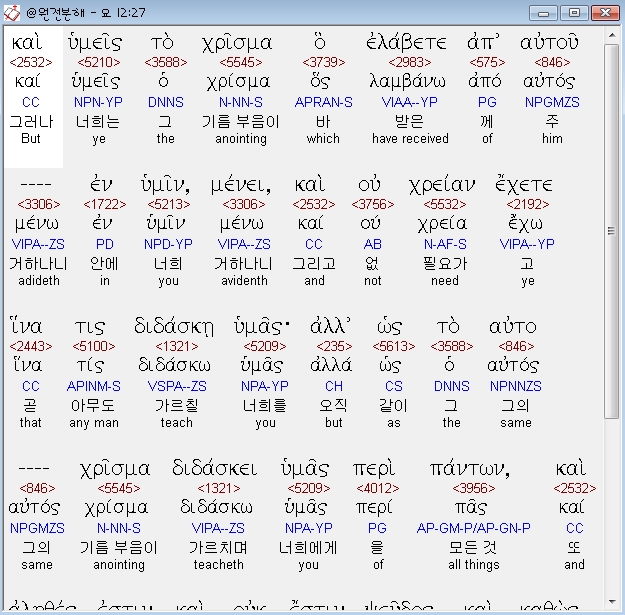Click the English gloss 'have received'
Viewport: 625px width, 615px height.
click(x=410, y=139)
